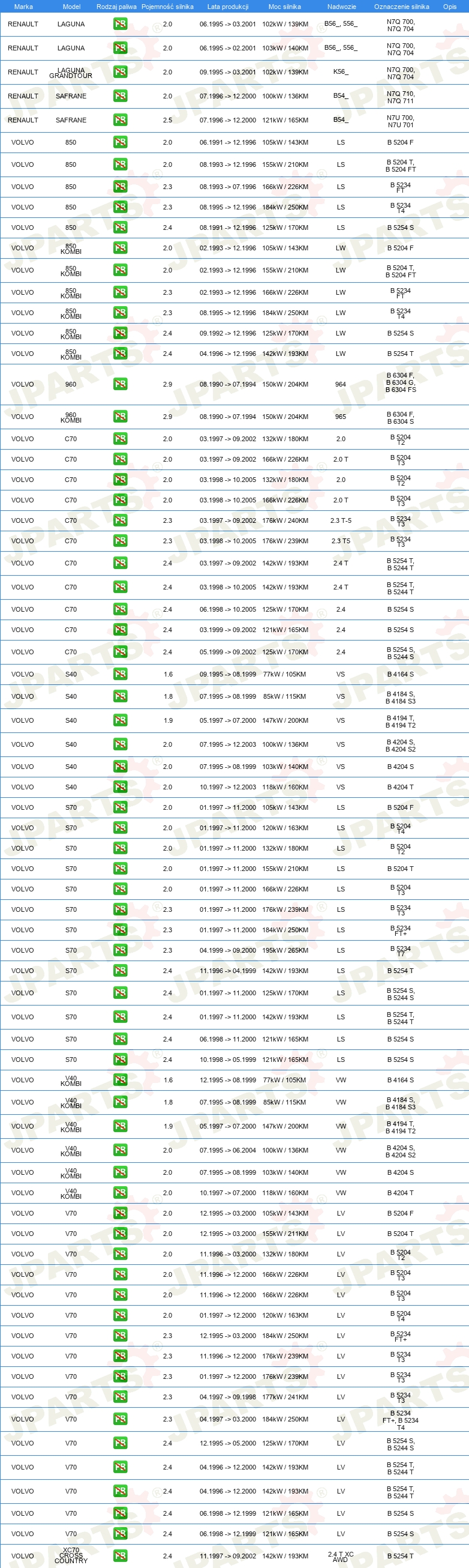
Task: Click the fuel icon in the V70 177kW / 241KM row
Action: (120, 1397)
